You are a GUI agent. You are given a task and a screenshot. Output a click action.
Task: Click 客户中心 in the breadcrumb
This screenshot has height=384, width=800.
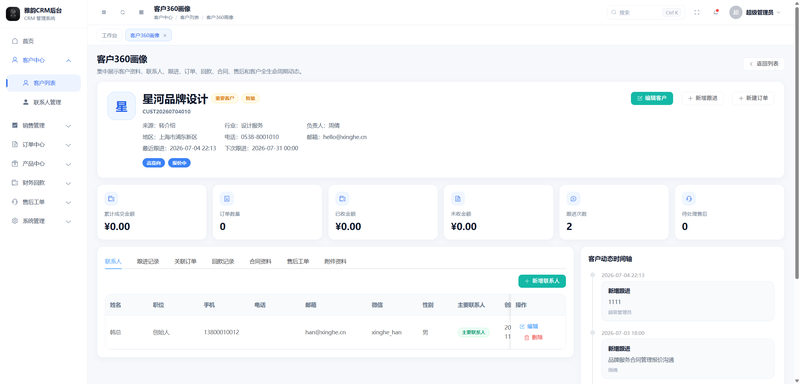[163, 17]
